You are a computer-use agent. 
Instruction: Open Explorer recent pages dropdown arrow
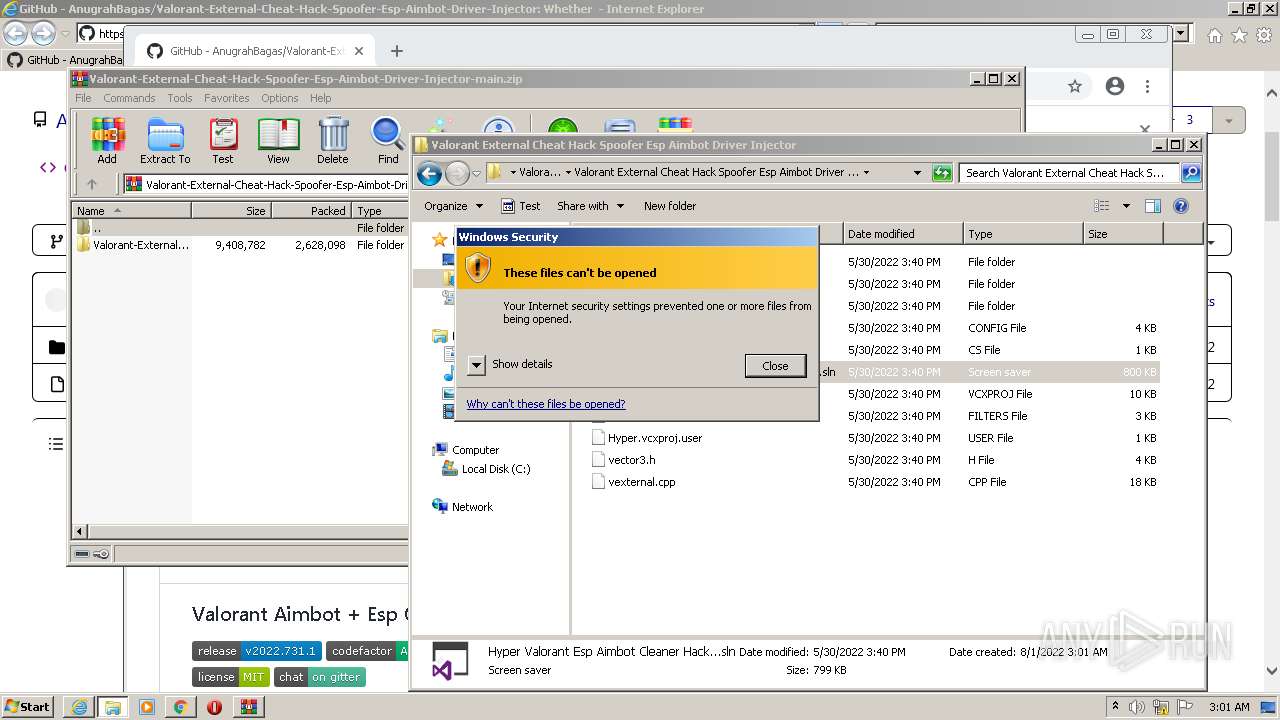pos(477,173)
